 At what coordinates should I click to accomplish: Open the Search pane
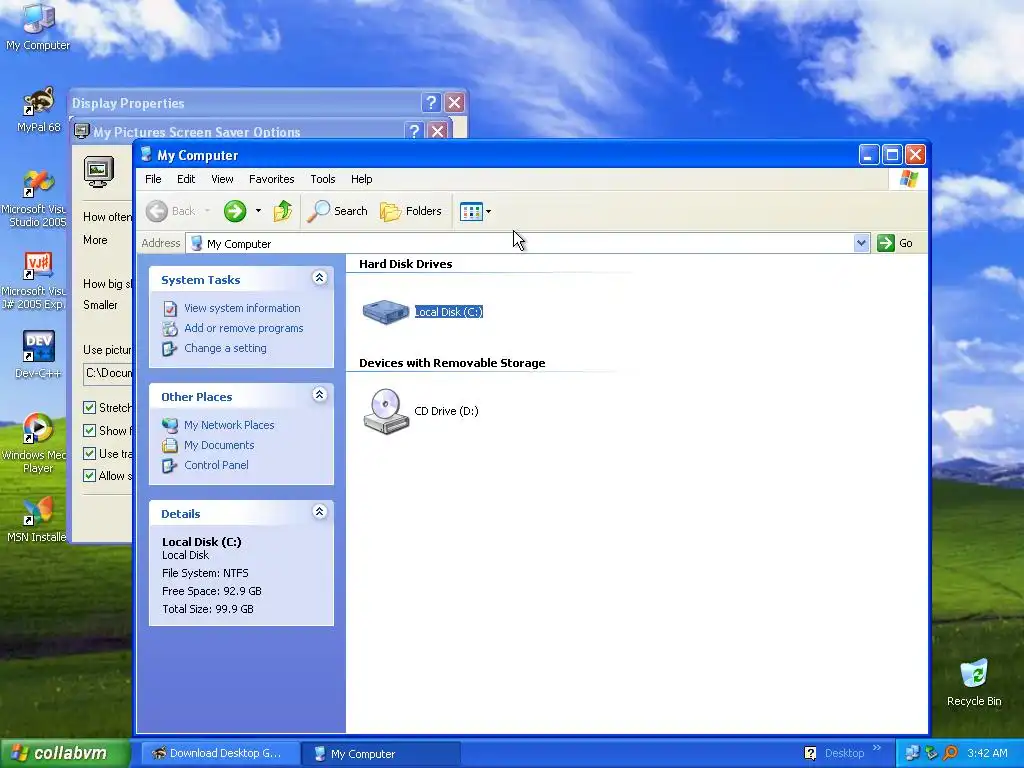(x=337, y=211)
